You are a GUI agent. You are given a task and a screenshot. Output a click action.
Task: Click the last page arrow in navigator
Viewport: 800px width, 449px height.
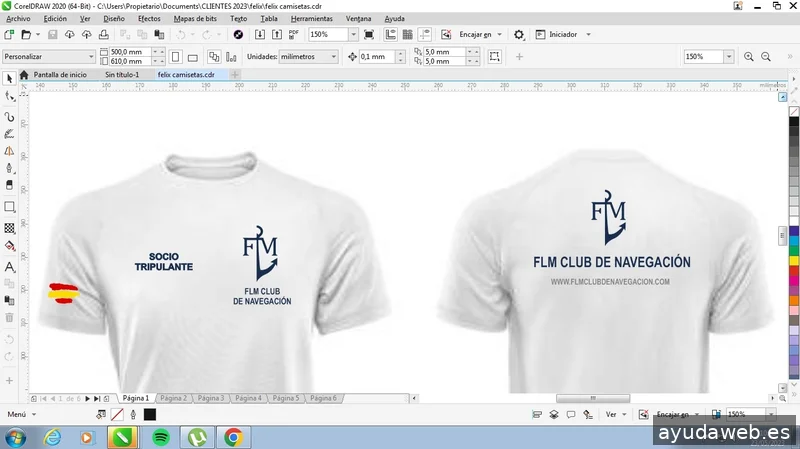(x=97, y=398)
